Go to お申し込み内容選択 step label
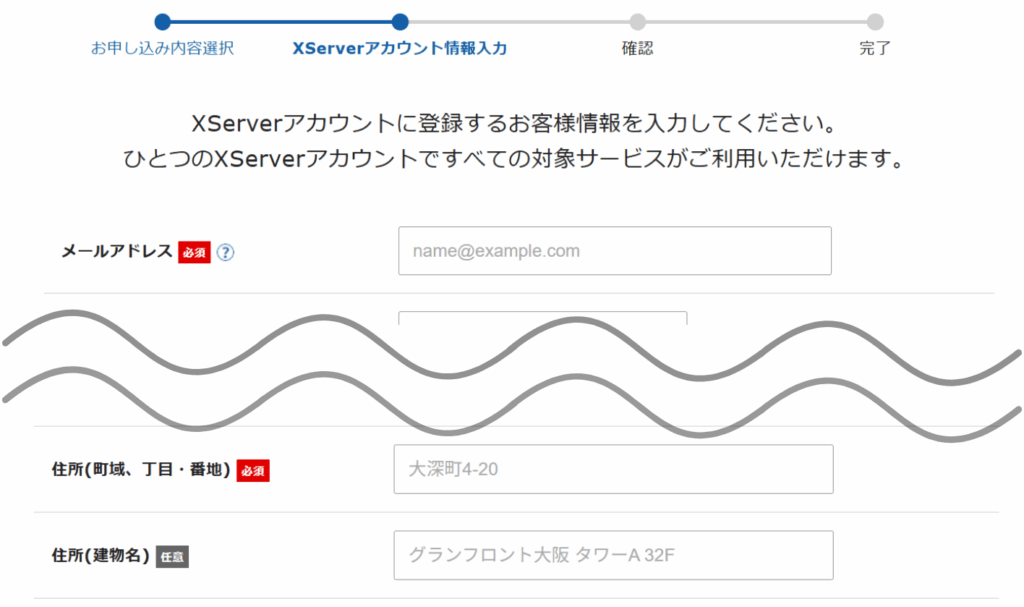1024x607 pixels. (162, 48)
